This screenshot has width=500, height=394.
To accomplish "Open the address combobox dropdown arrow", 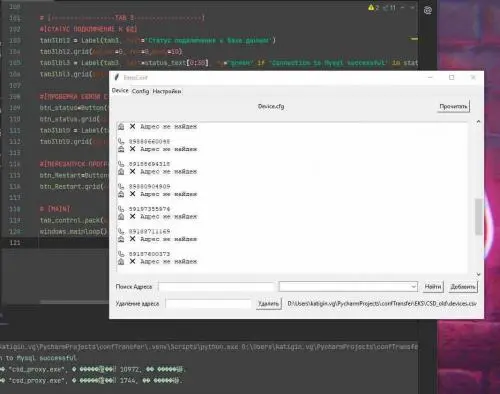I will [x=413, y=287].
